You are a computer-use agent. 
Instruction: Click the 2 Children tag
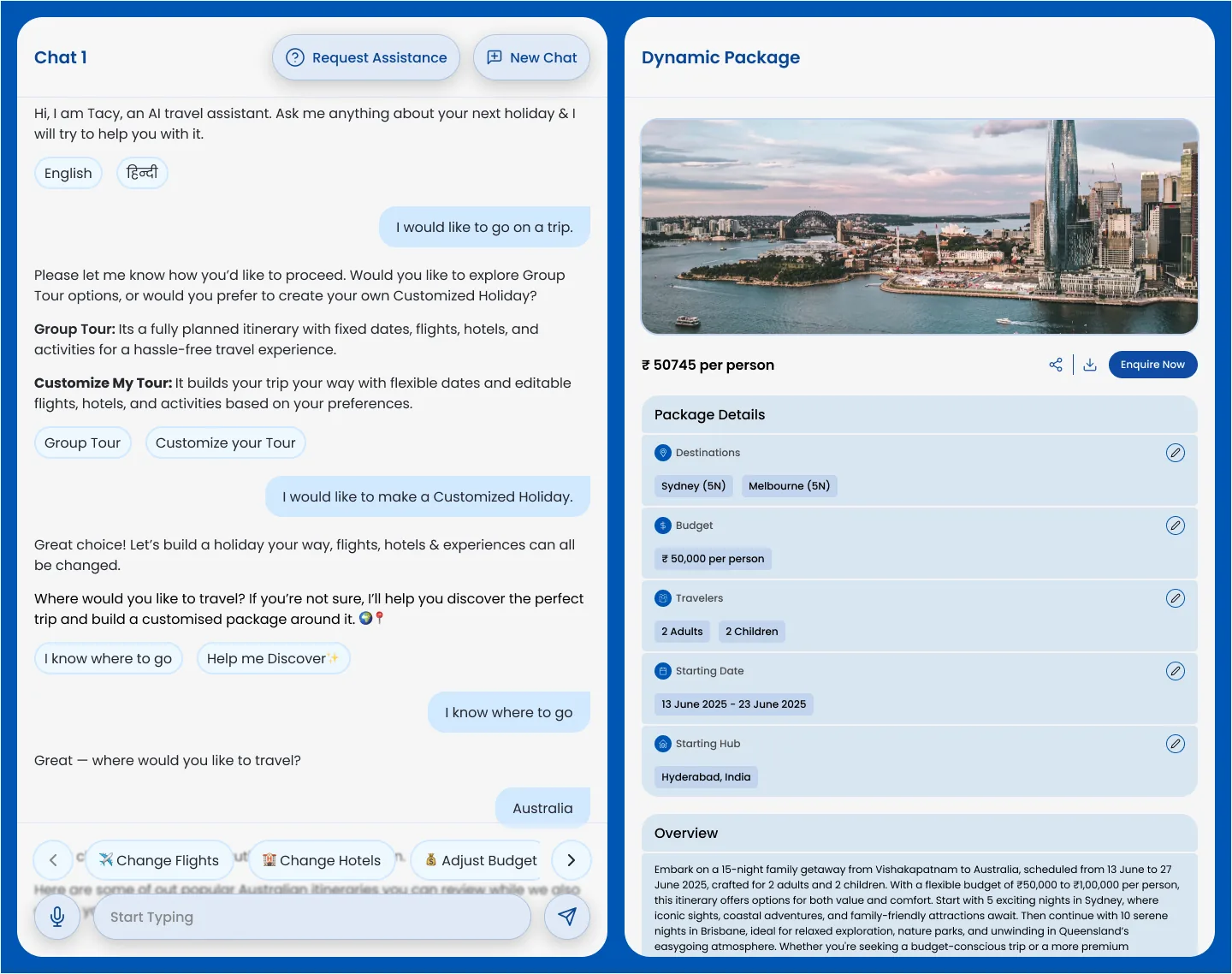tap(752, 632)
